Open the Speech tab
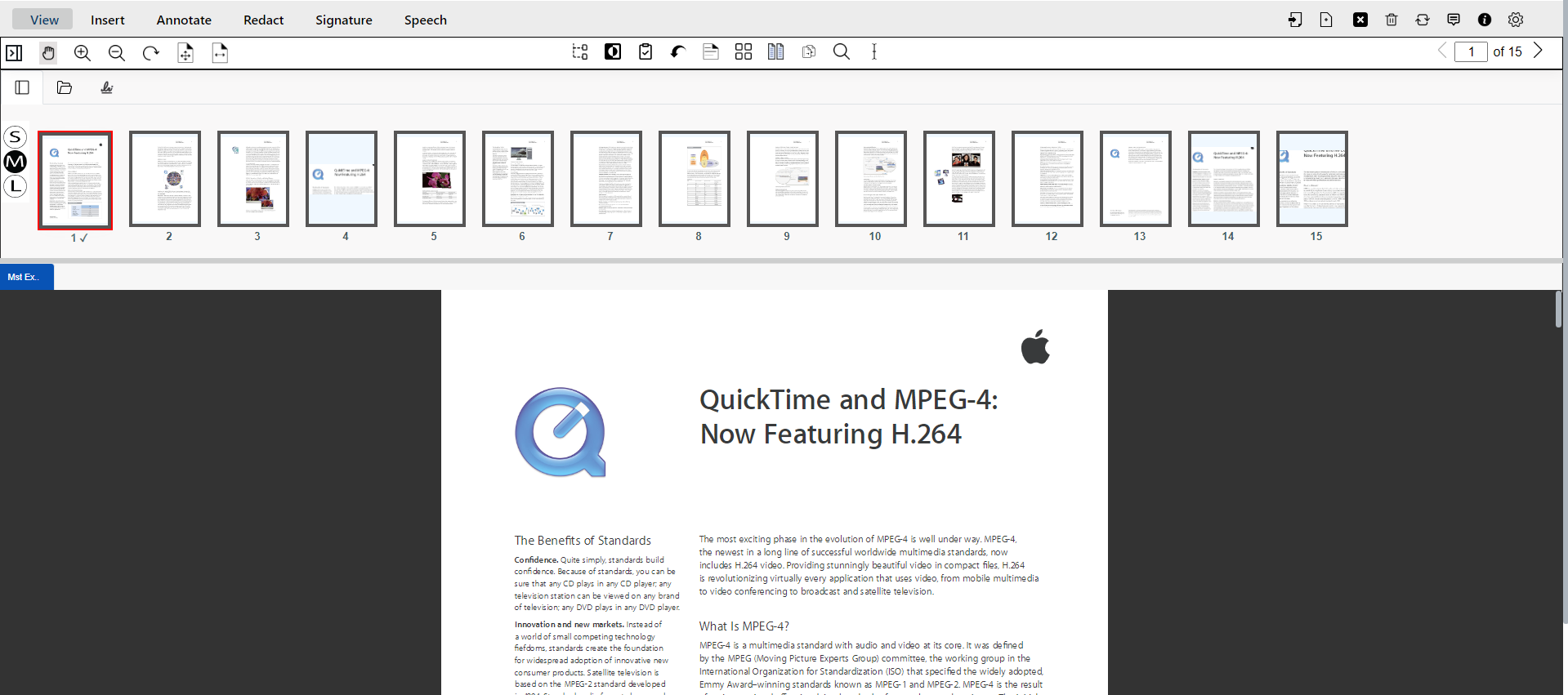 [x=426, y=20]
